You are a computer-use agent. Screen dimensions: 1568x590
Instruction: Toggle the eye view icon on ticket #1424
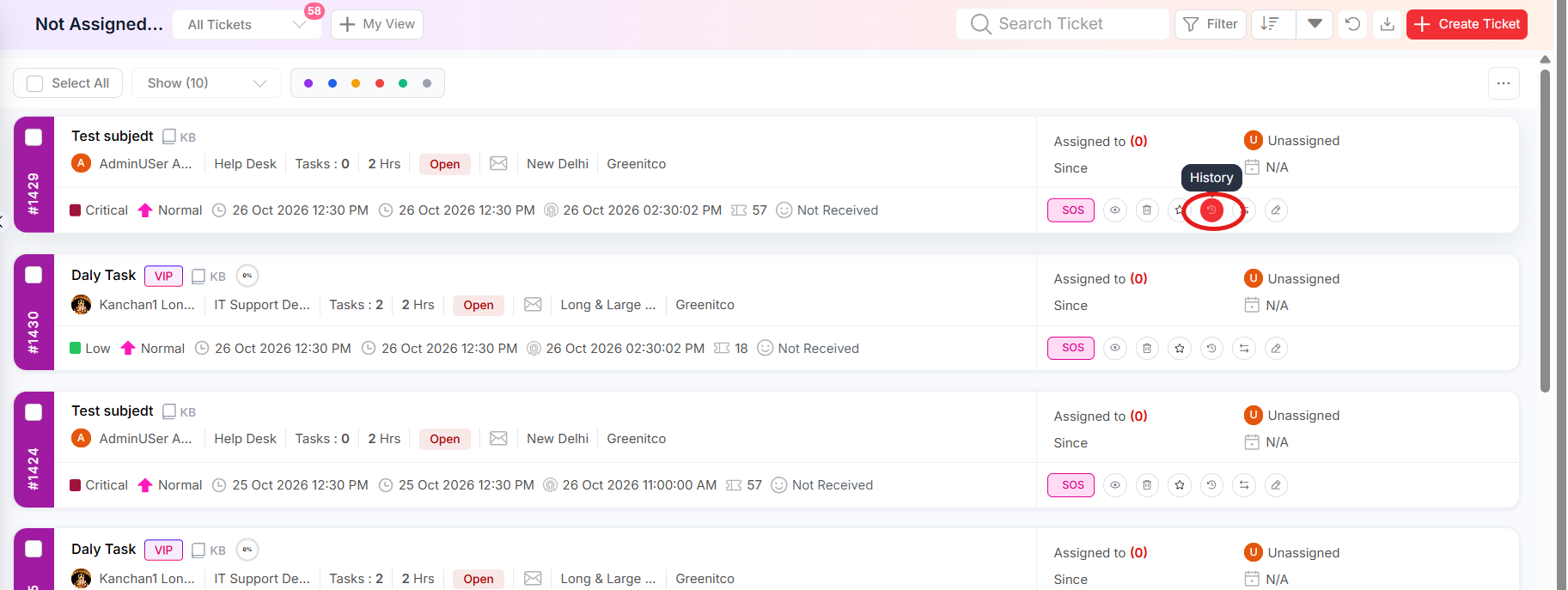pos(1115,485)
